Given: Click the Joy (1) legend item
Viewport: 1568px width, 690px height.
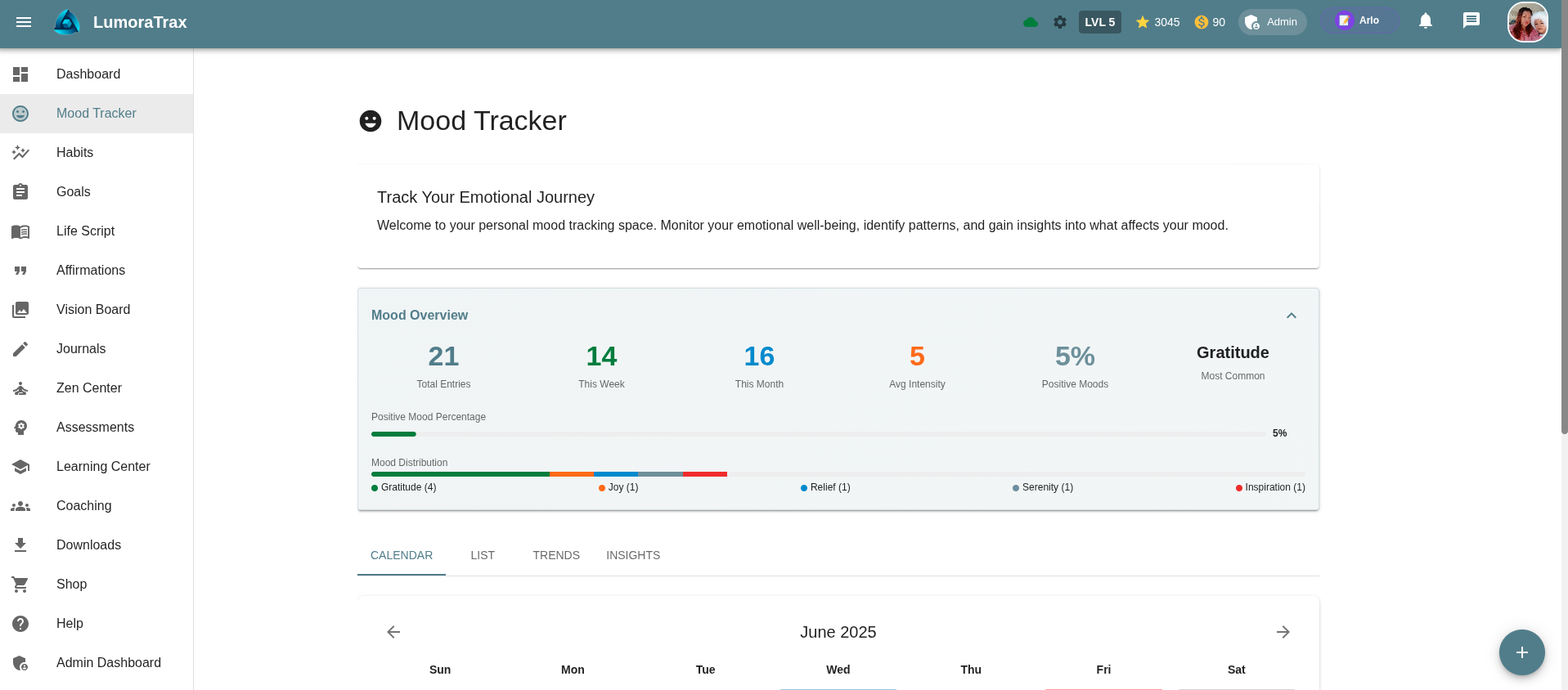Looking at the screenshot, I should point(618,487).
